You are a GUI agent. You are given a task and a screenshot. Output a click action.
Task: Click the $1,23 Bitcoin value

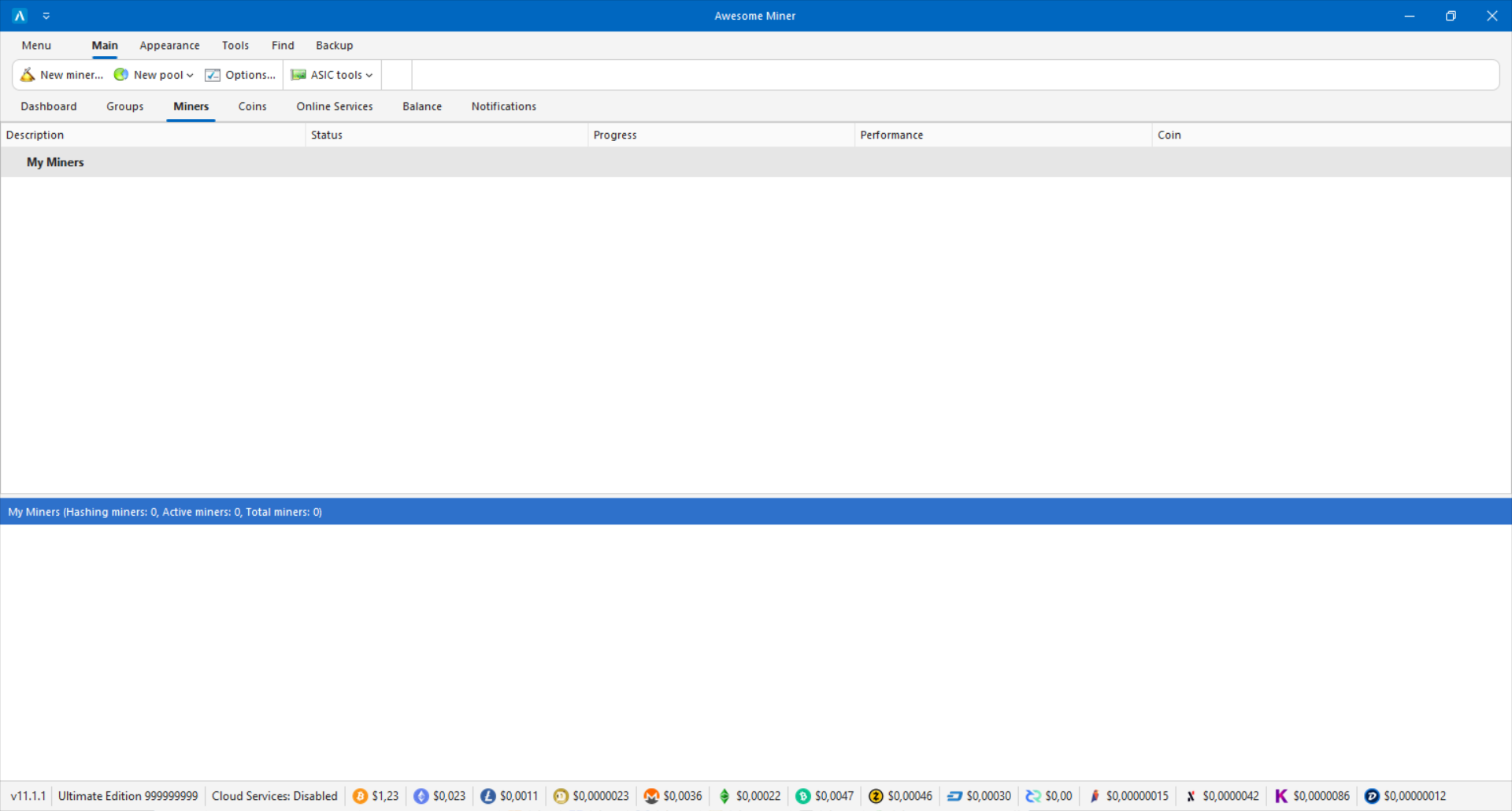click(385, 796)
